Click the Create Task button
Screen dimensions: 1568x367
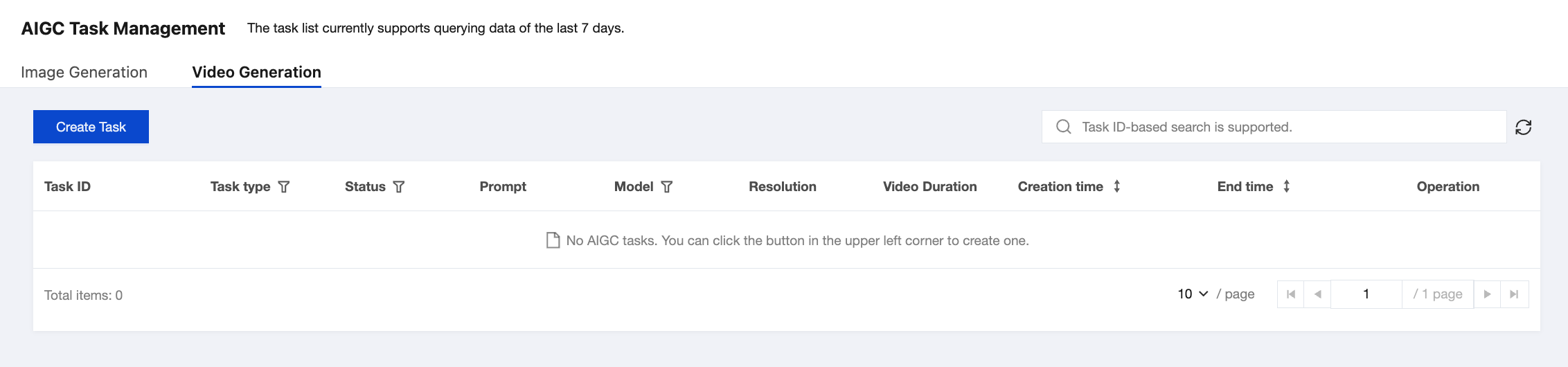tap(91, 127)
